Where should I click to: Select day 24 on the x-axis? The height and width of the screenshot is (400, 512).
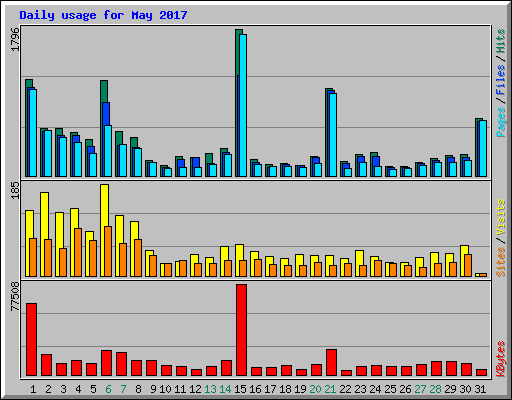(x=375, y=389)
